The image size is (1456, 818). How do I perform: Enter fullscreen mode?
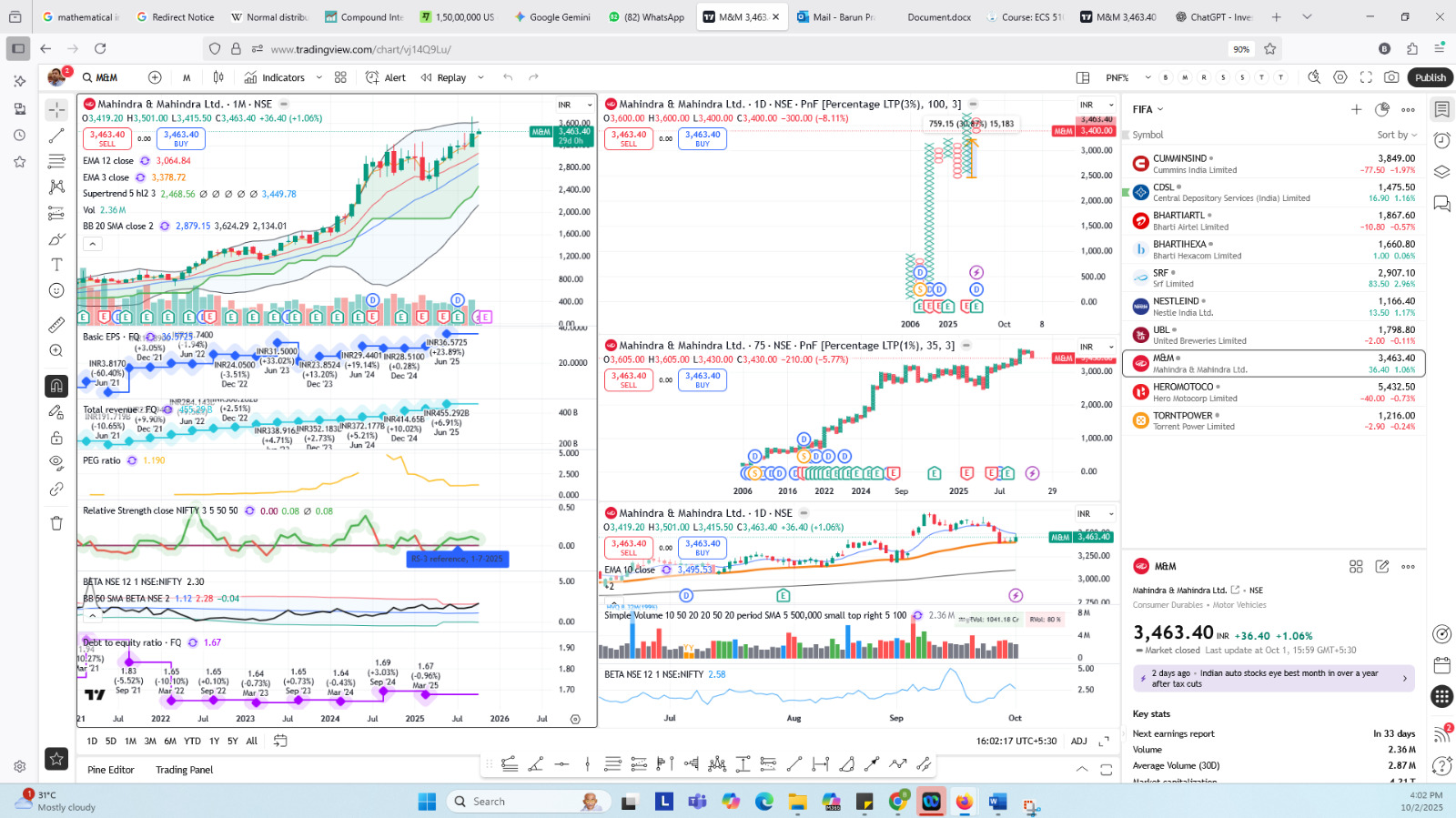click(1366, 77)
